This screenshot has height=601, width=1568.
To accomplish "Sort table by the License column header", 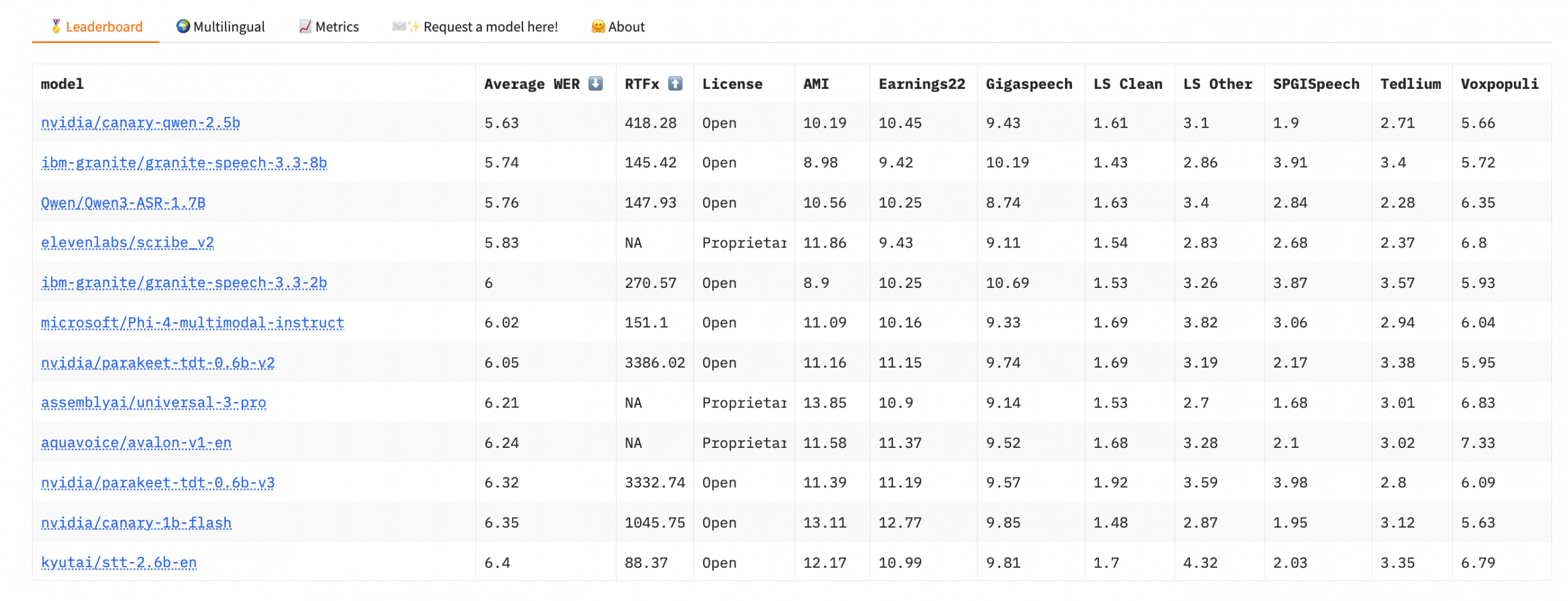I will pyautogui.click(x=732, y=84).
